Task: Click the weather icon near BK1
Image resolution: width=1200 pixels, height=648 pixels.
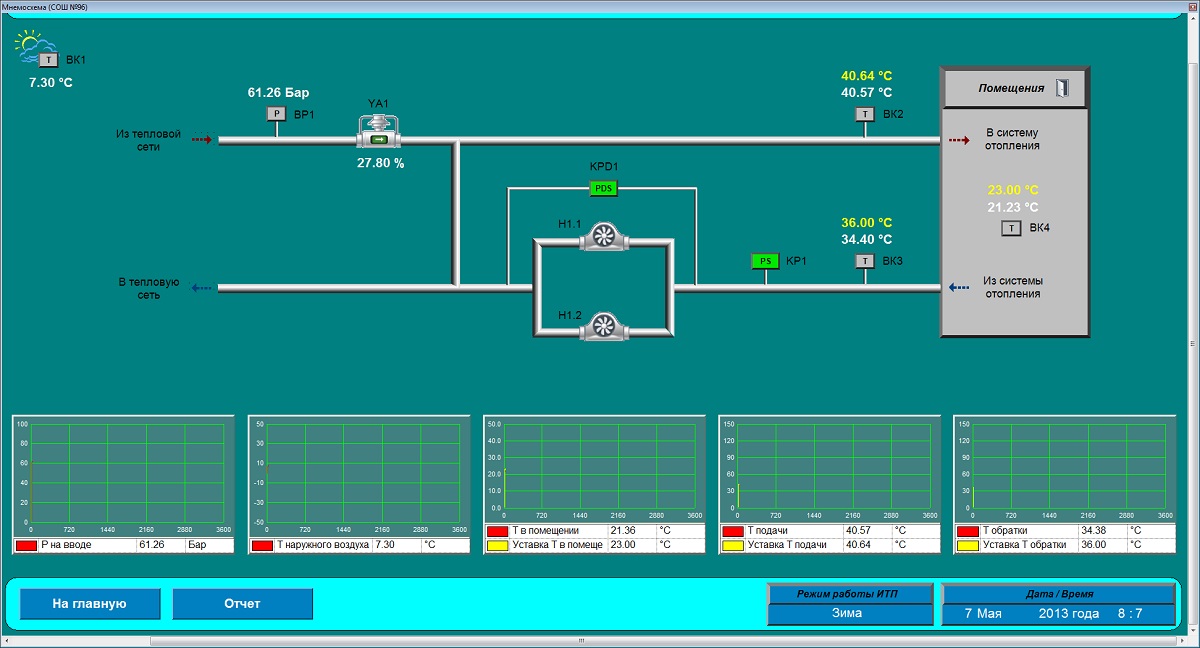Action: pyautogui.click(x=30, y=42)
